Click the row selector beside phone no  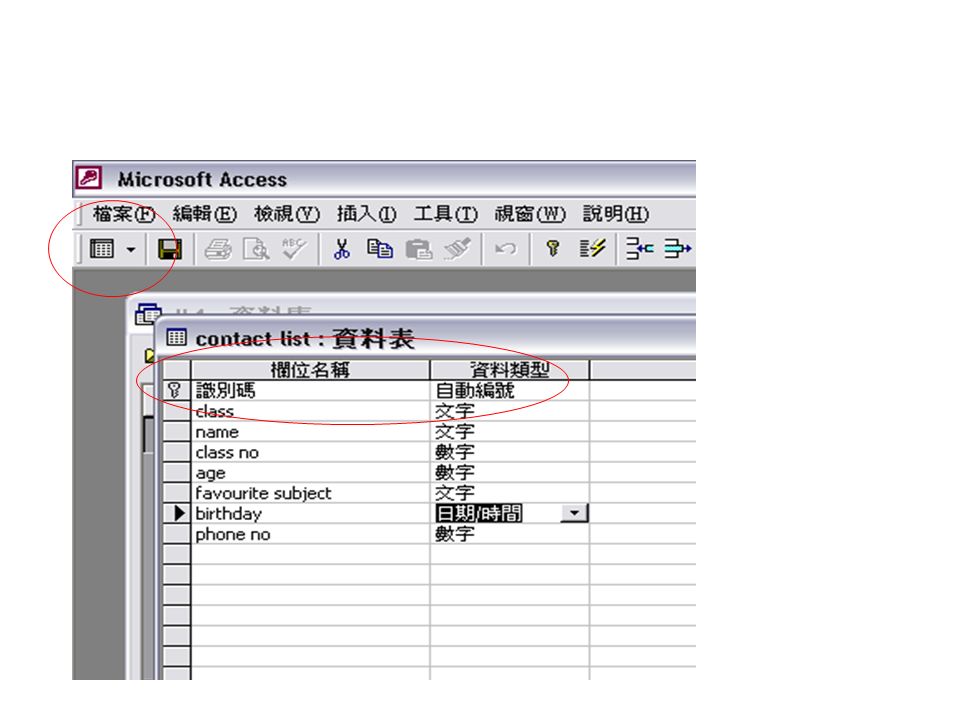pos(176,534)
